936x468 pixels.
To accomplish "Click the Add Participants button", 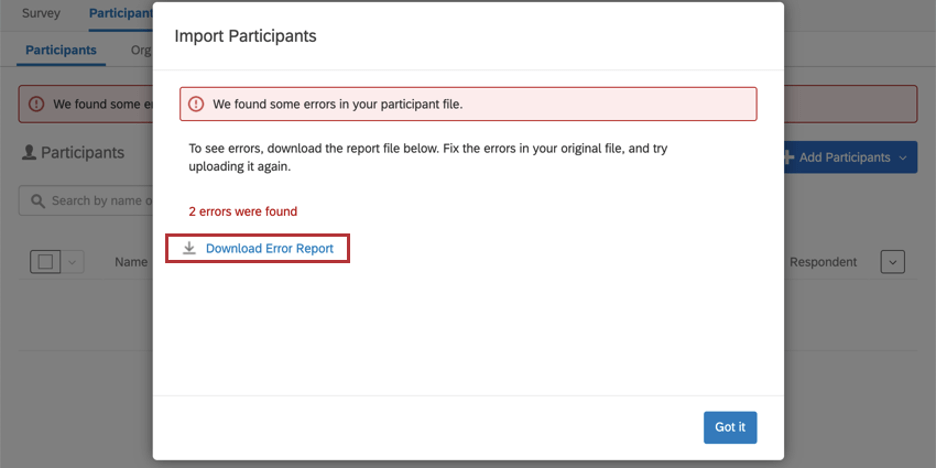I will (x=843, y=157).
